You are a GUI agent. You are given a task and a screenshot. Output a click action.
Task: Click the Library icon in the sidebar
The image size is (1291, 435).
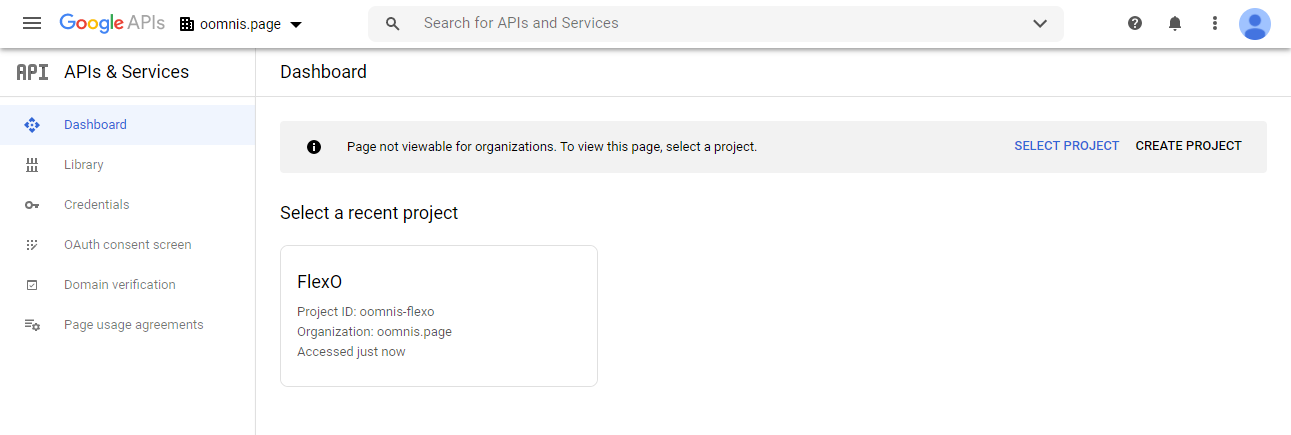(32, 165)
